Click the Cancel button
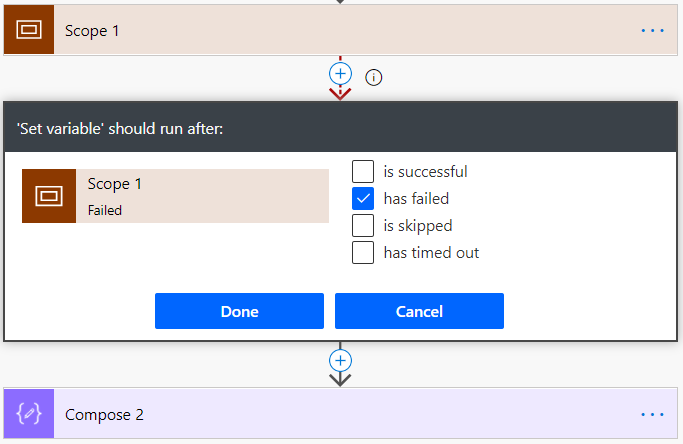The image size is (683, 444). point(419,311)
